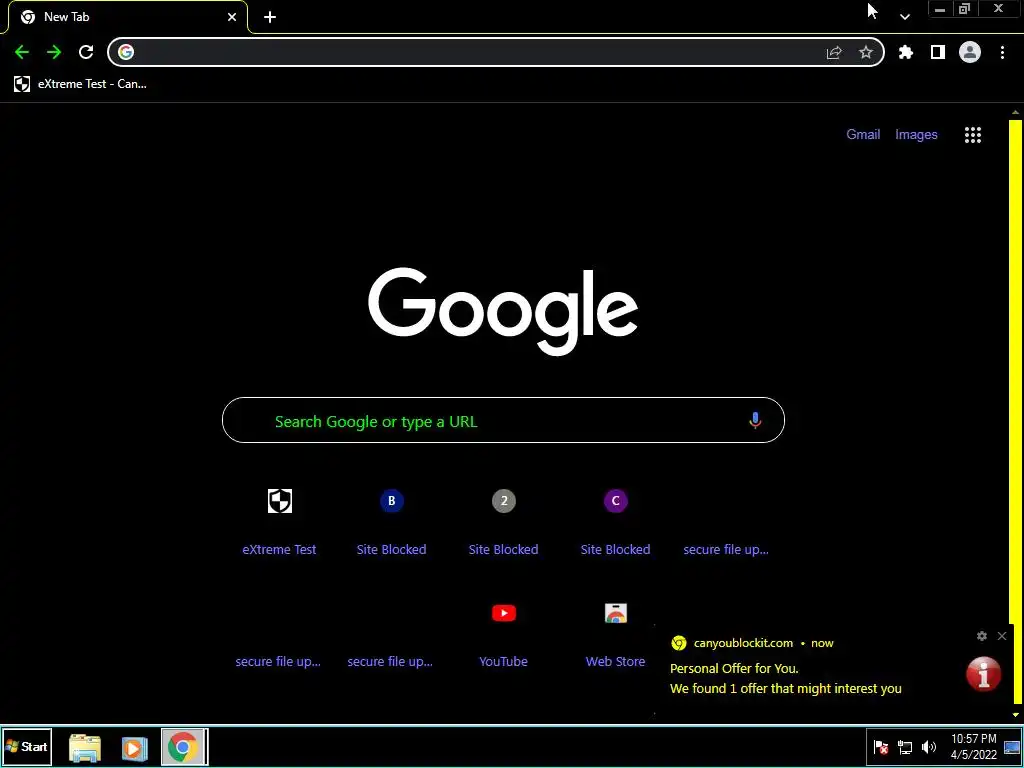Click the Search Google or type a URL box

pyautogui.click(x=503, y=420)
